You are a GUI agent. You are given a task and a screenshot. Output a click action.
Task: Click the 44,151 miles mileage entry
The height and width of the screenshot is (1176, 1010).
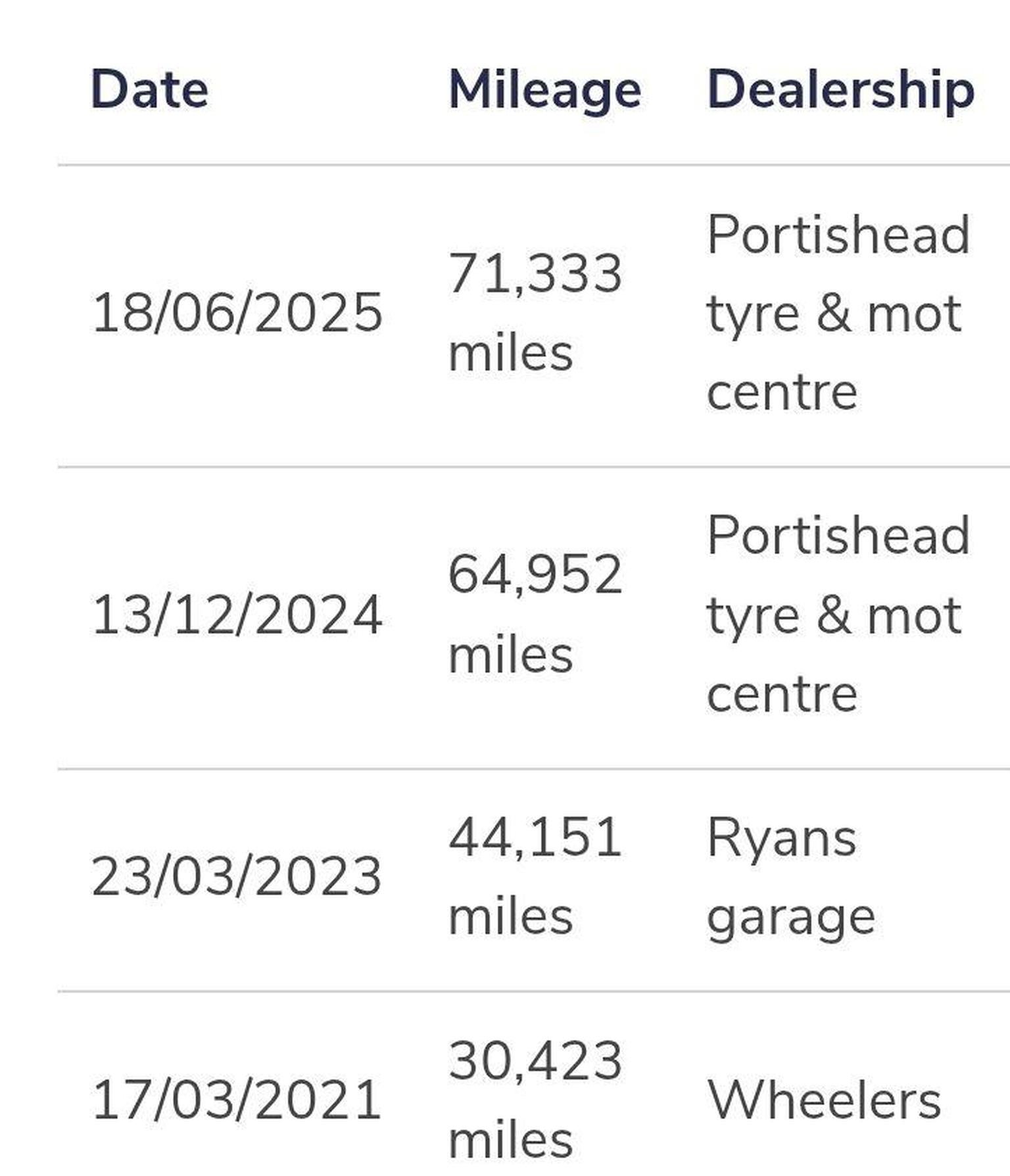click(535, 876)
